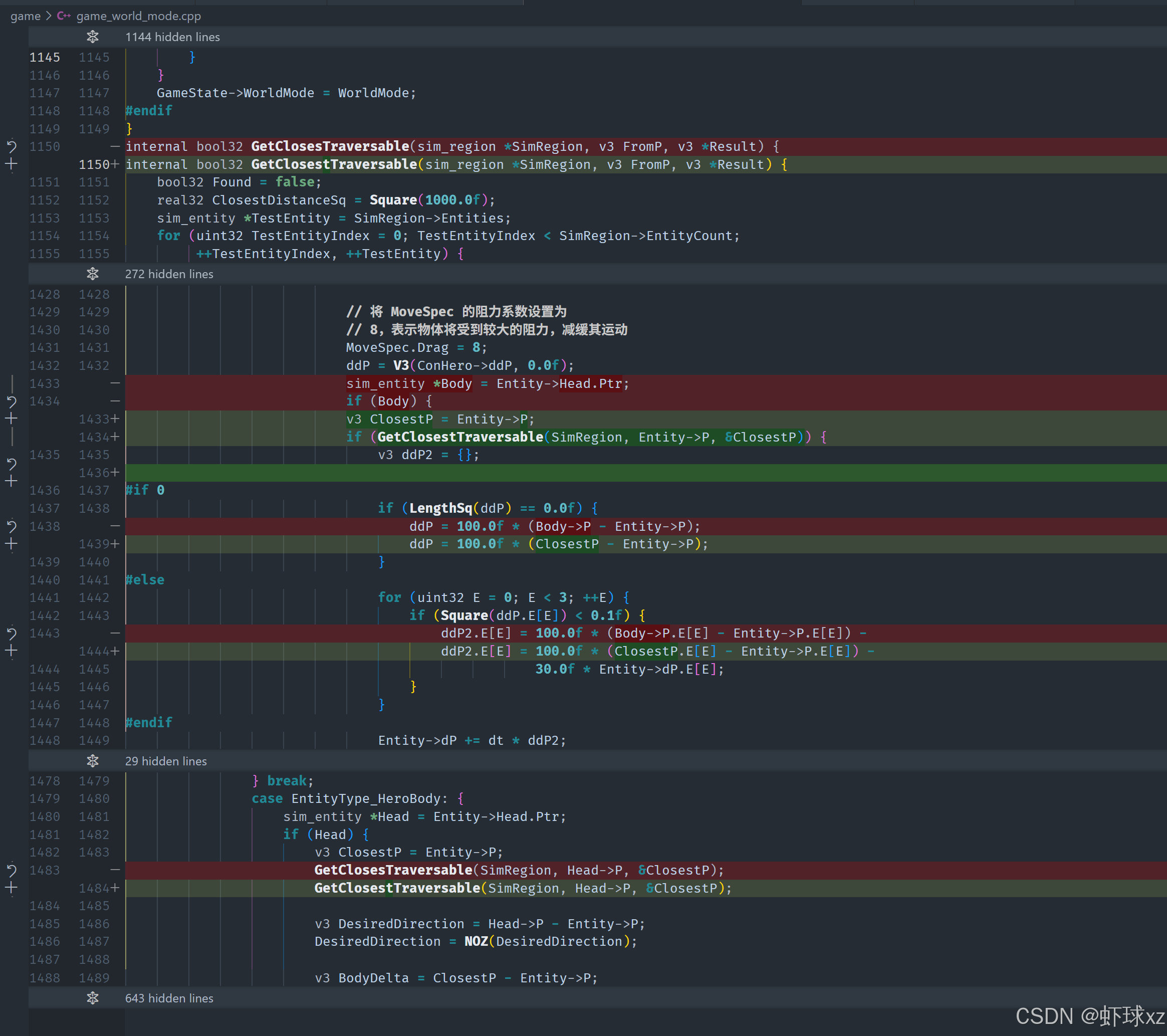Unfold the 643 hidden lines

click(93, 998)
